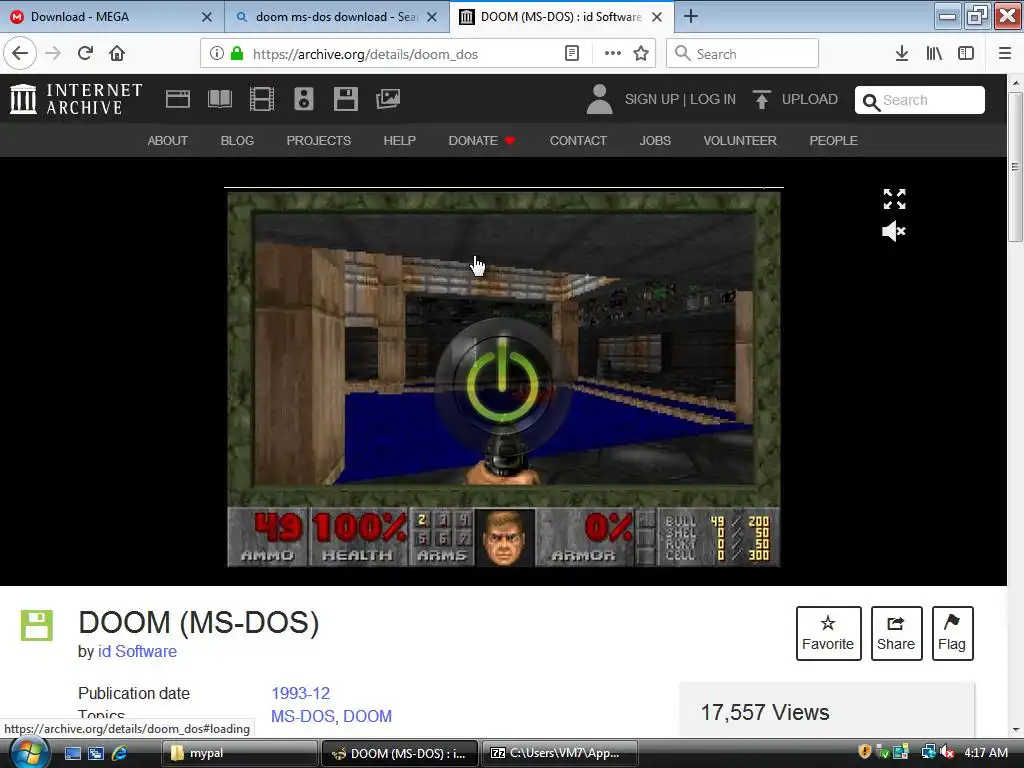Click the page vertical scrollbar thumb
Screen dimensions: 1024x768
[1015, 167]
